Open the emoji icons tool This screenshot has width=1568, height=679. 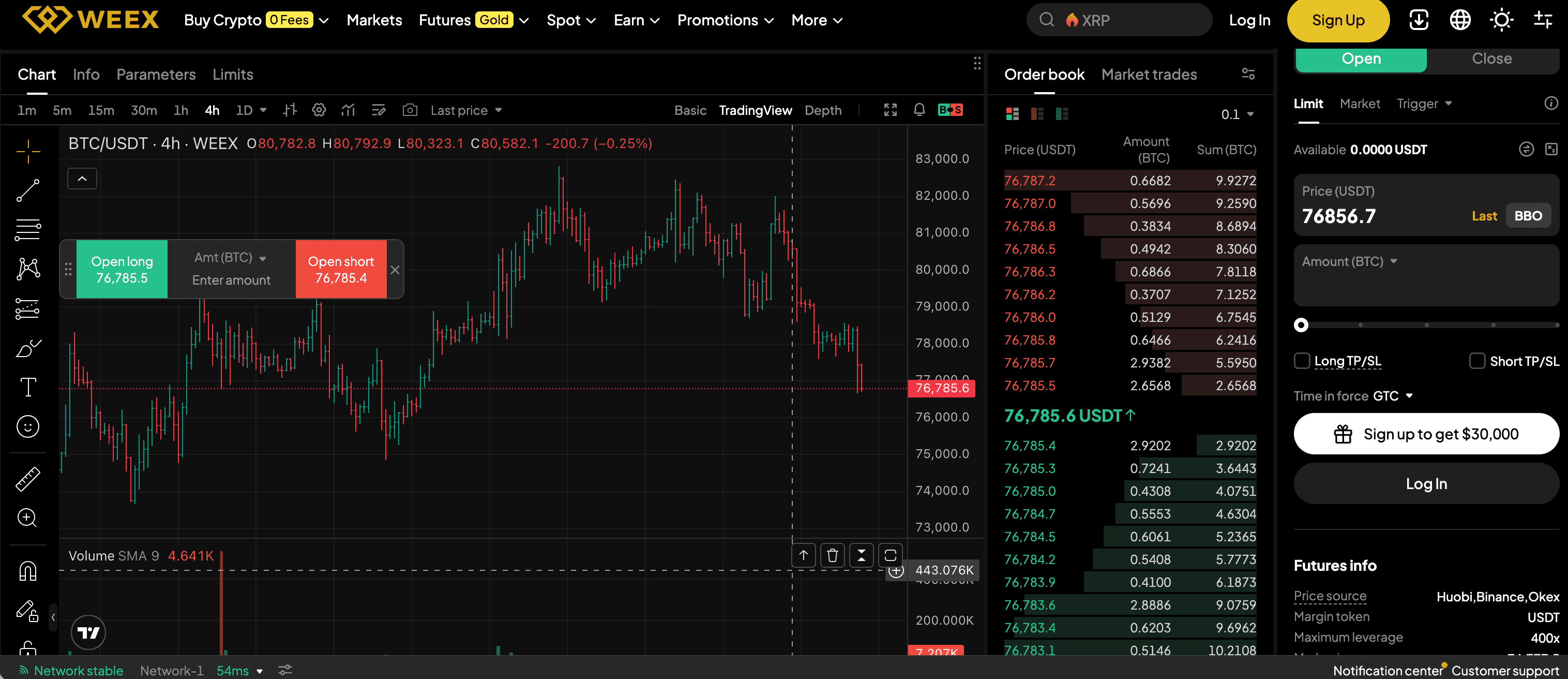coord(28,426)
